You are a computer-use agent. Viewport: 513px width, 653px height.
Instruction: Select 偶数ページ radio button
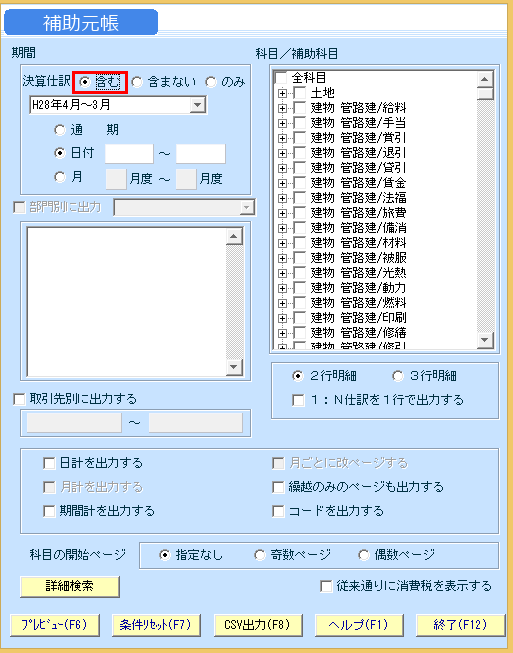(x=364, y=555)
